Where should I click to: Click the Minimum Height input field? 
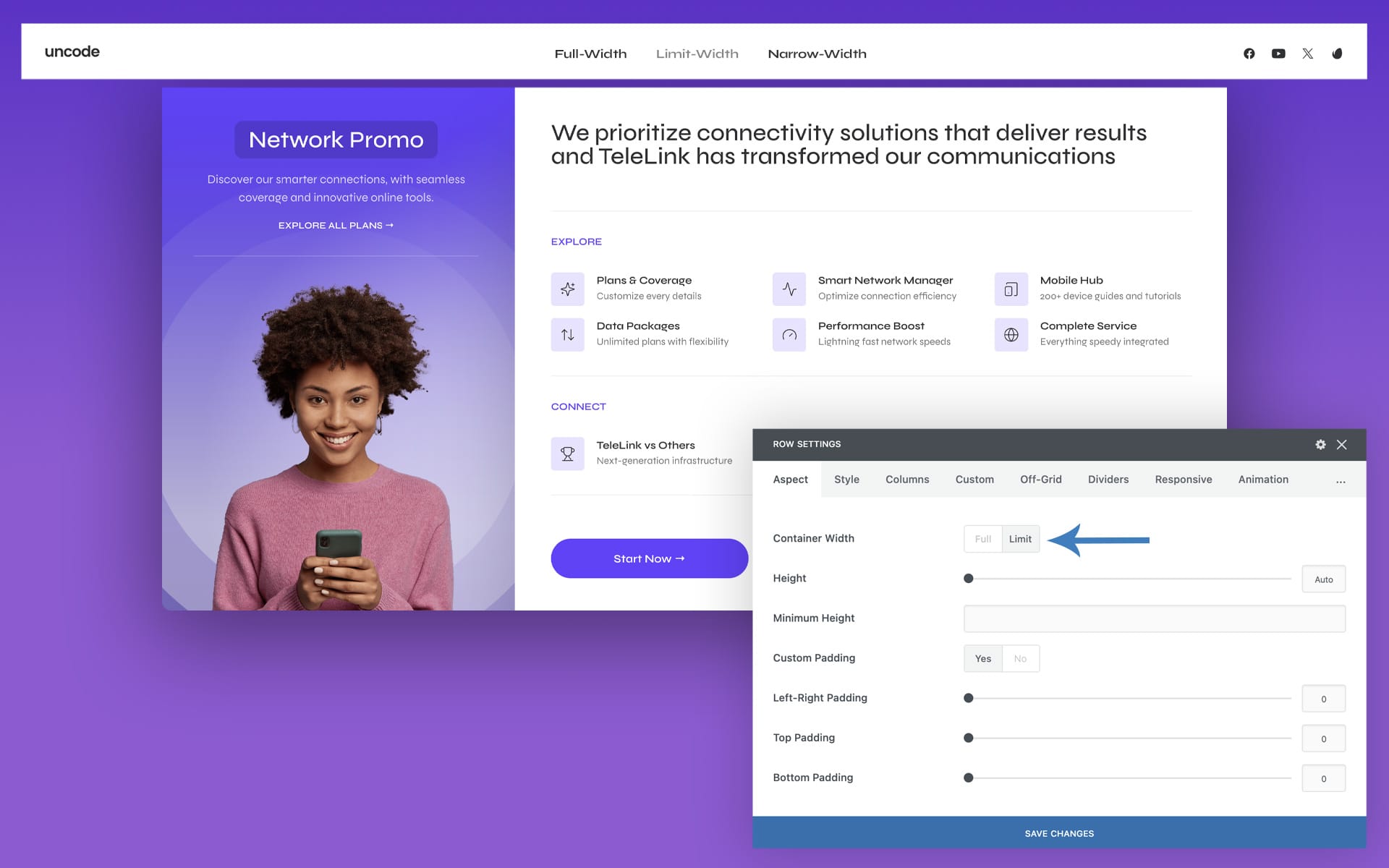point(1154,618)
